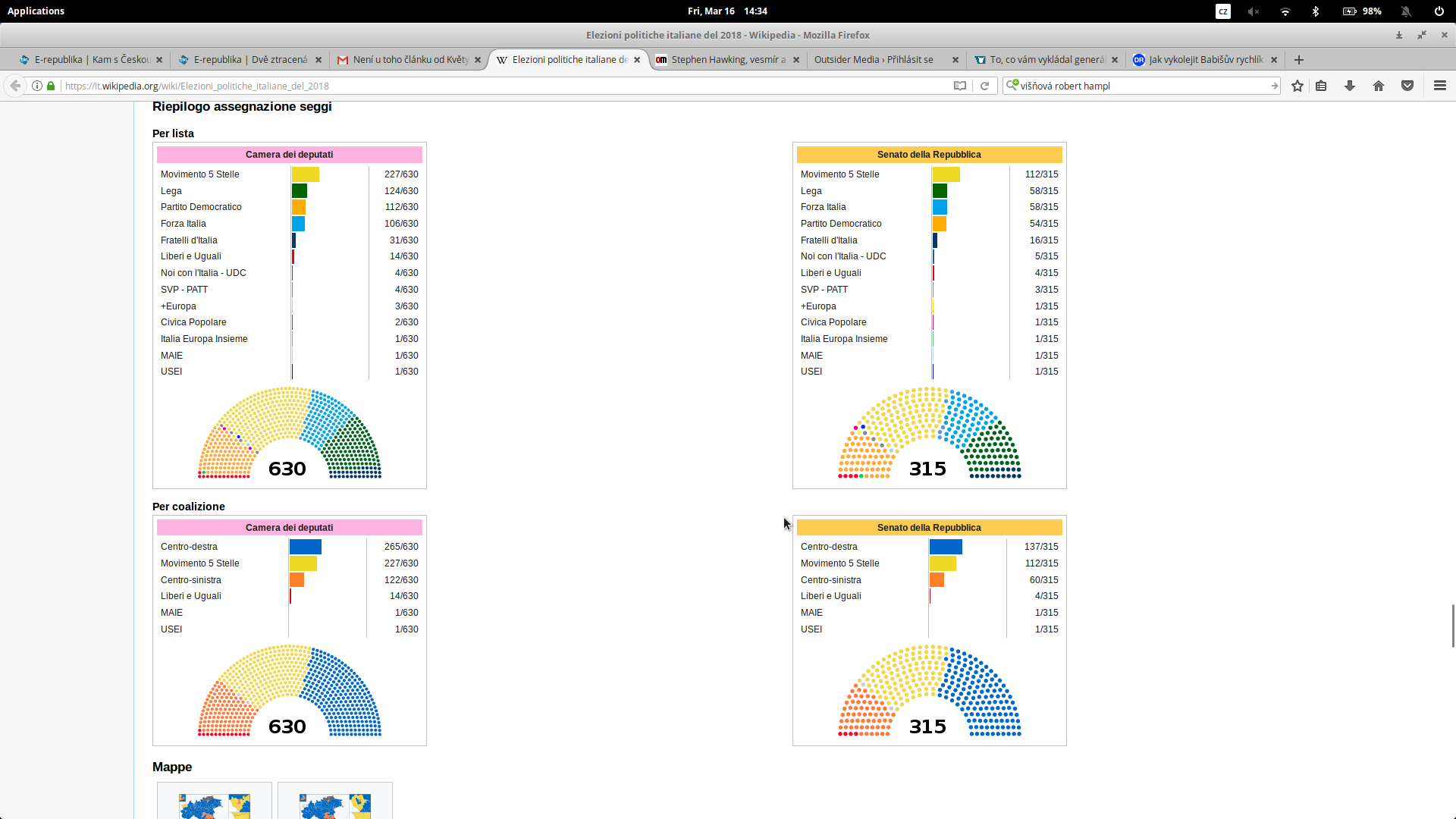Open the Firefox hamburger menu
The image size is (1456, 819).
[1440, 86]
